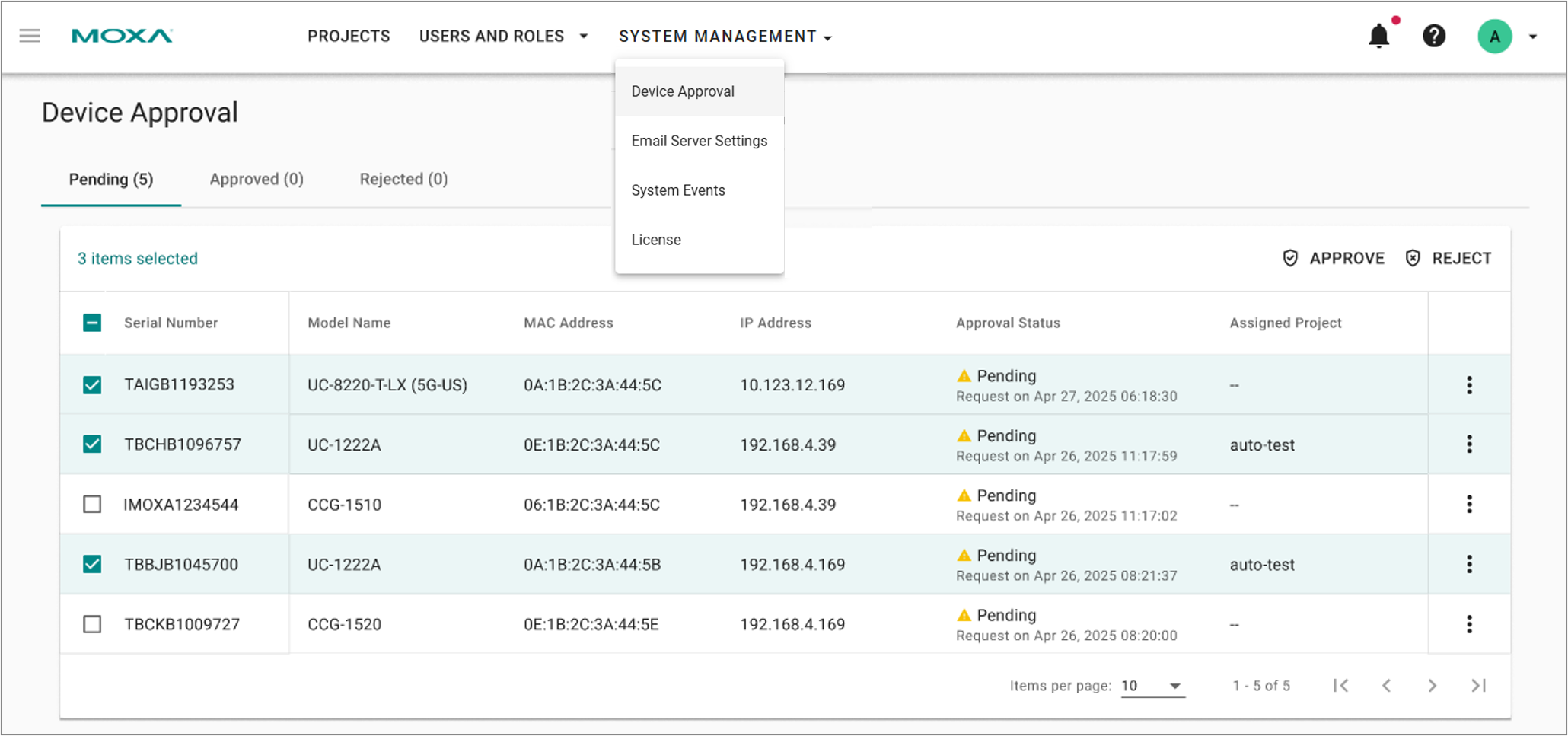Screen dimensions: 1568x736
Task: Toggle the select-all header checkbox
Action: coord(92,323)
